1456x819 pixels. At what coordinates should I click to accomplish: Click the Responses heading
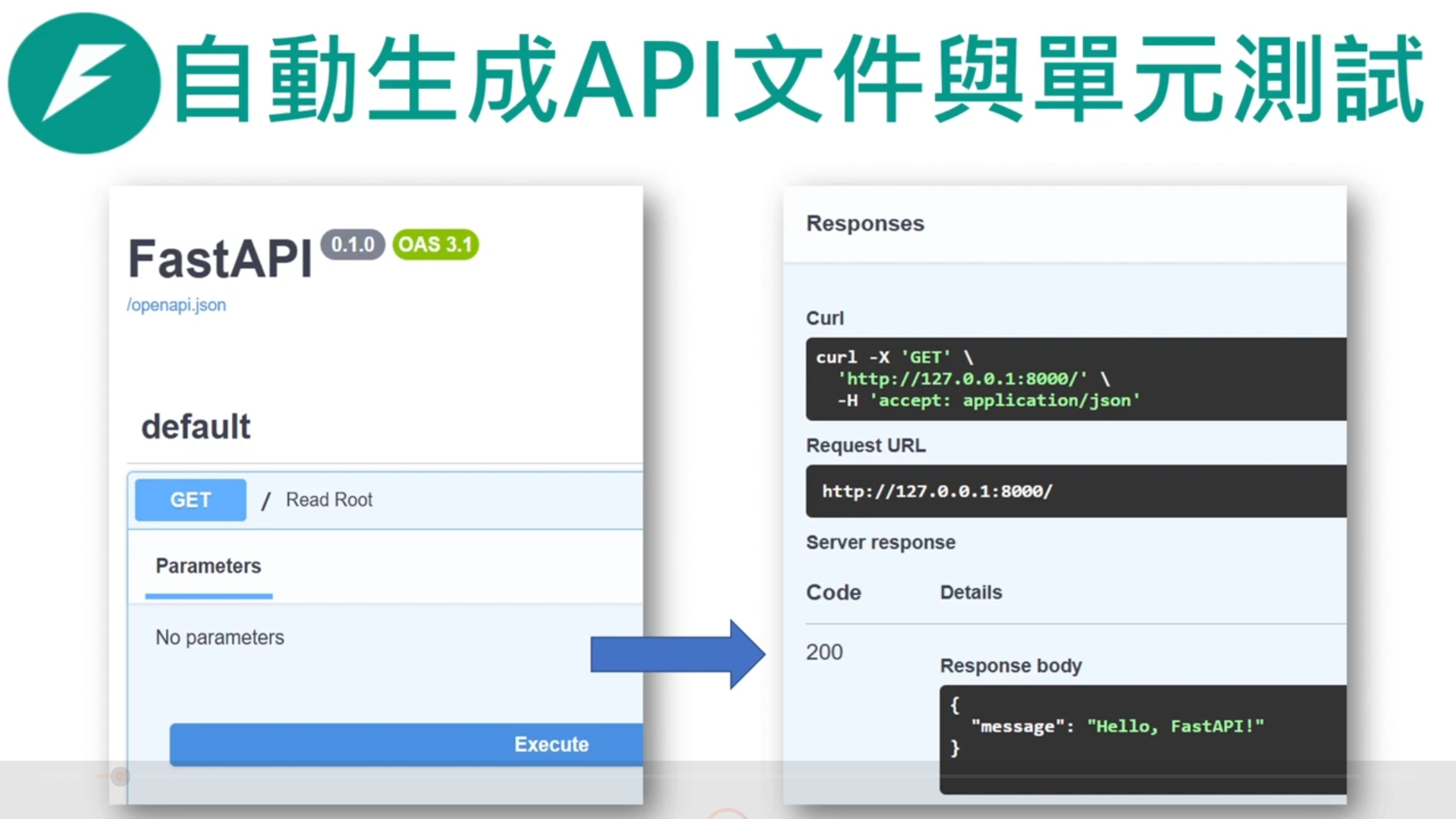click(x=865, y=224)
